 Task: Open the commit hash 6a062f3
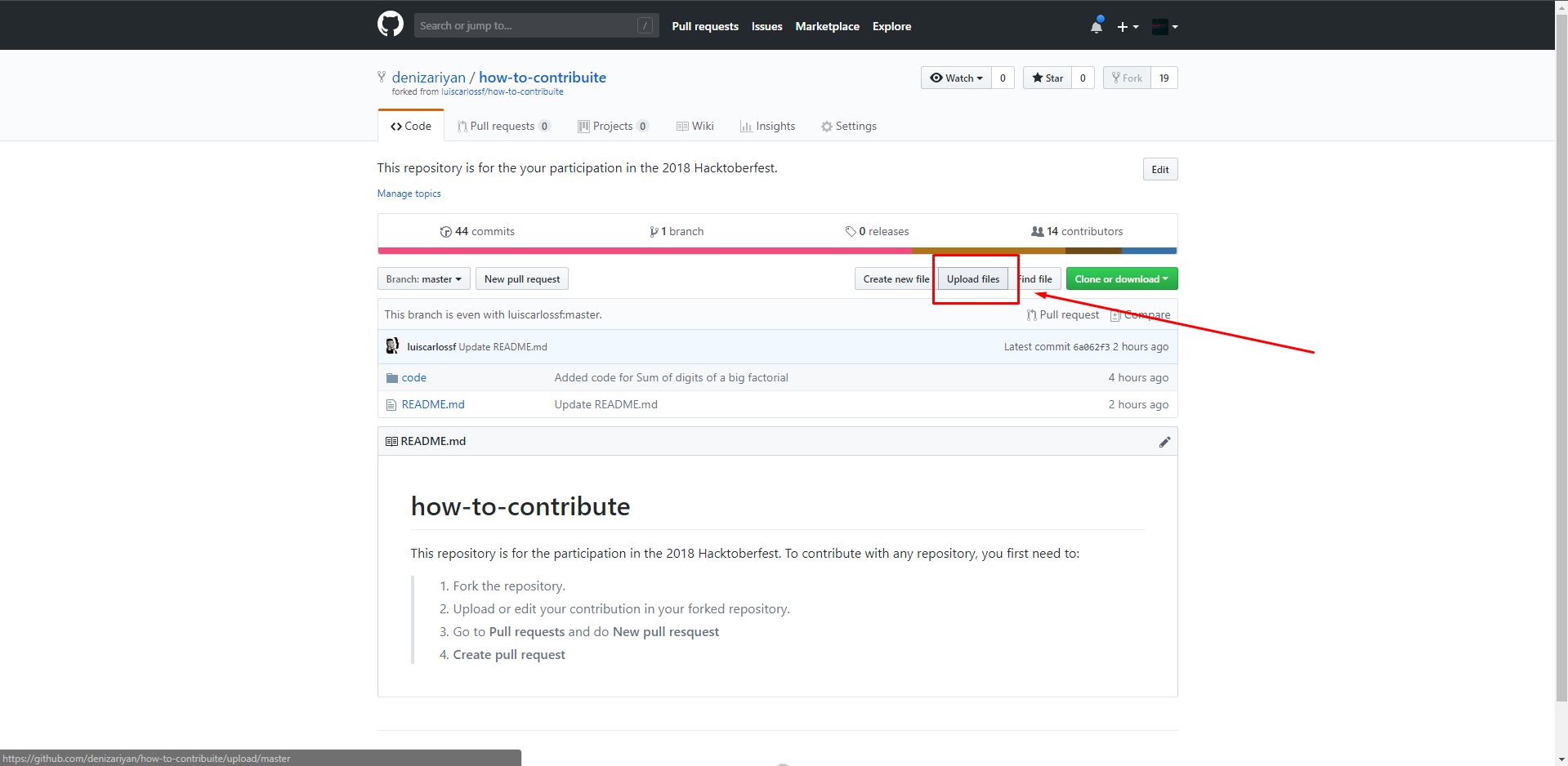pos(1091,347)
